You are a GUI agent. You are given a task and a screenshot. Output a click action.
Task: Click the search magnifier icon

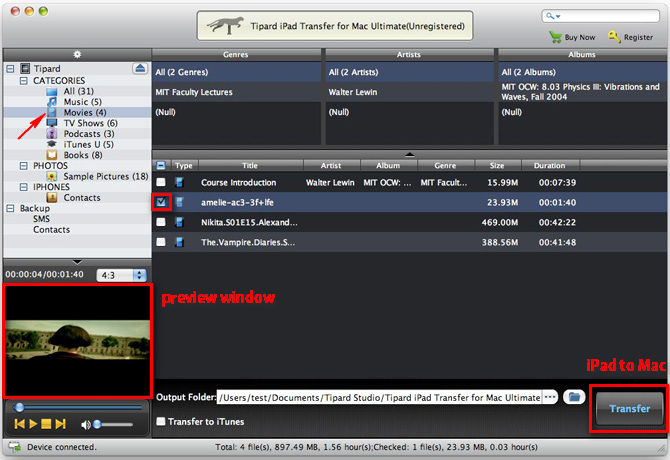click(x=550, y=16)
